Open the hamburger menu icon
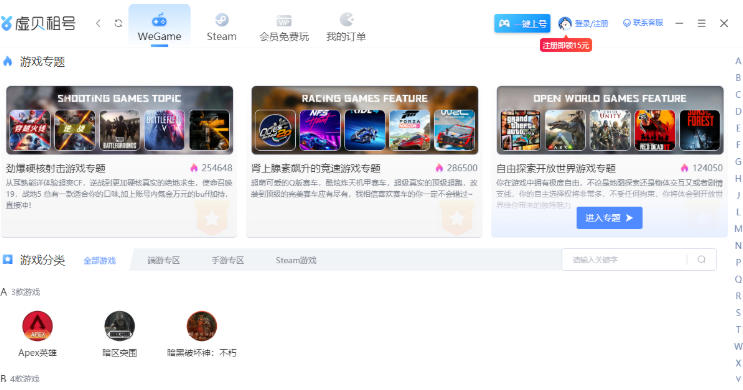The width and height of the screenshot is (743, 390). tap(701, 23)
